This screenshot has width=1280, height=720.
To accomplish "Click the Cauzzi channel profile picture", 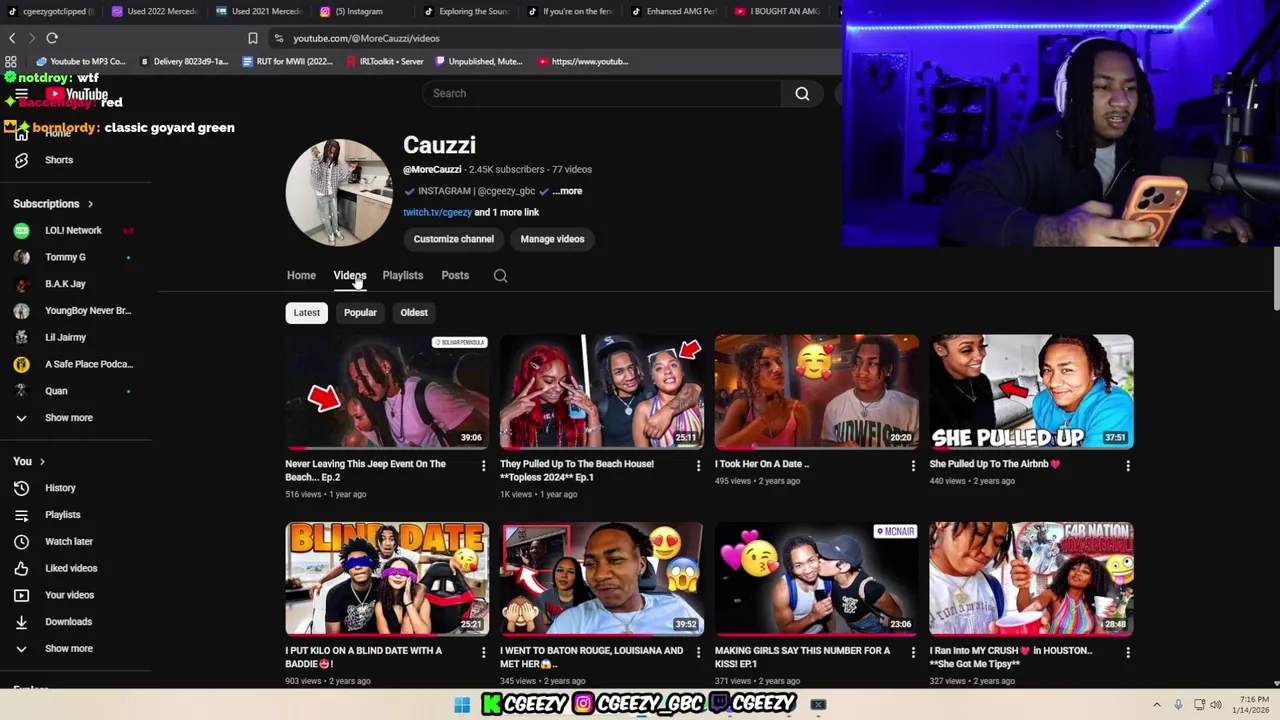I will (338, 192).
